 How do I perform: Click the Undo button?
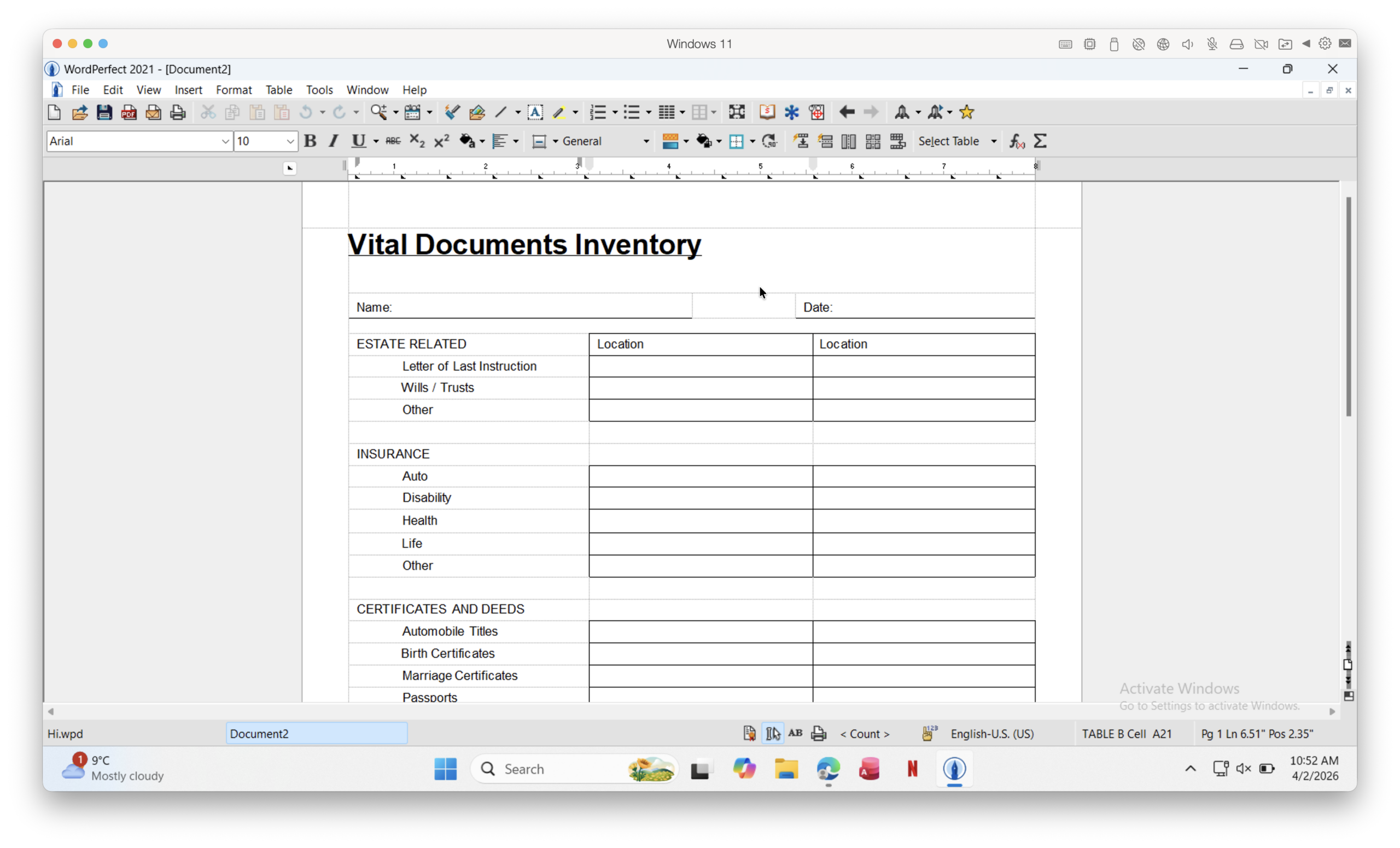pyautogui.click(x=306, y=112)
